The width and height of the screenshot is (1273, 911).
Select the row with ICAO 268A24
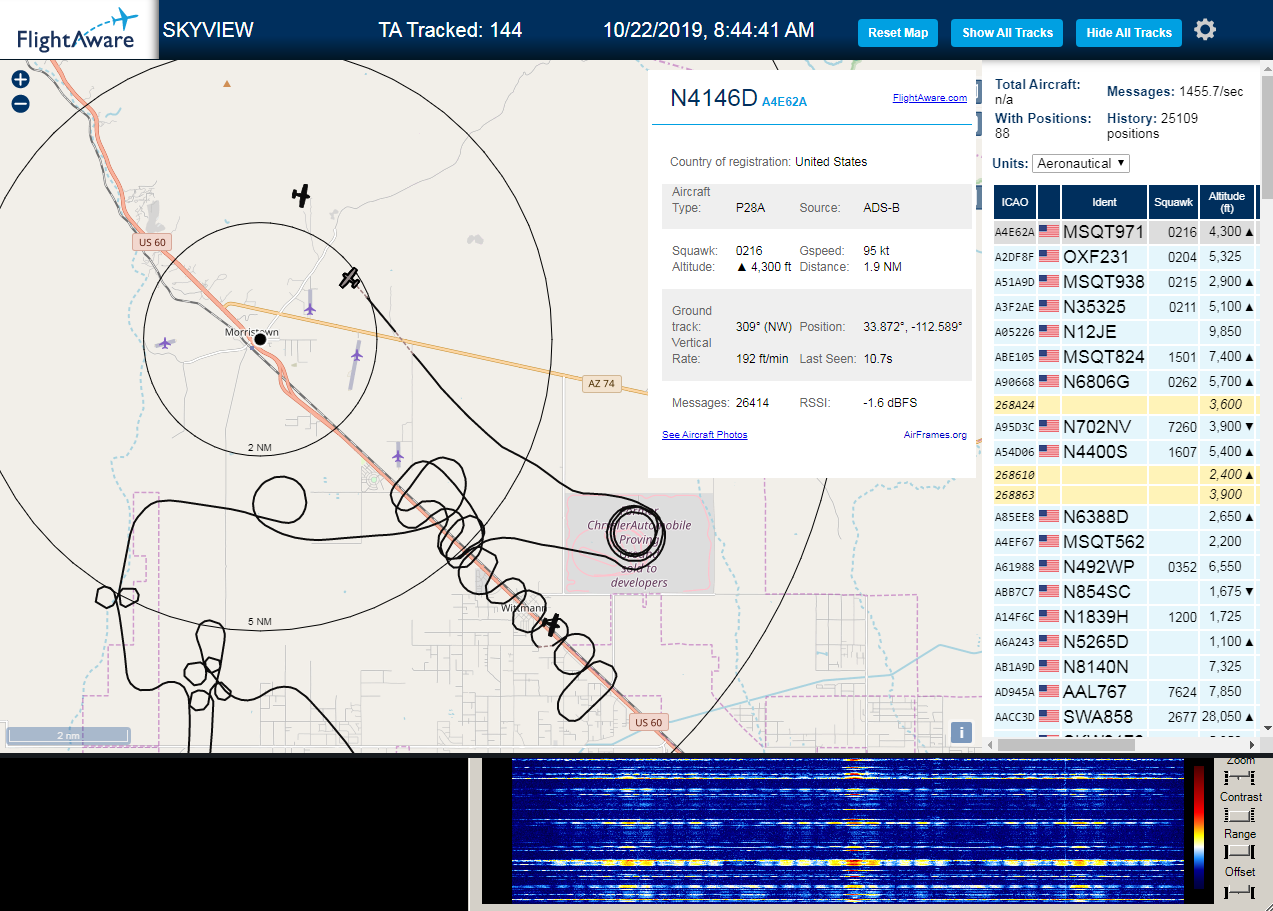tap(1124, 405)
